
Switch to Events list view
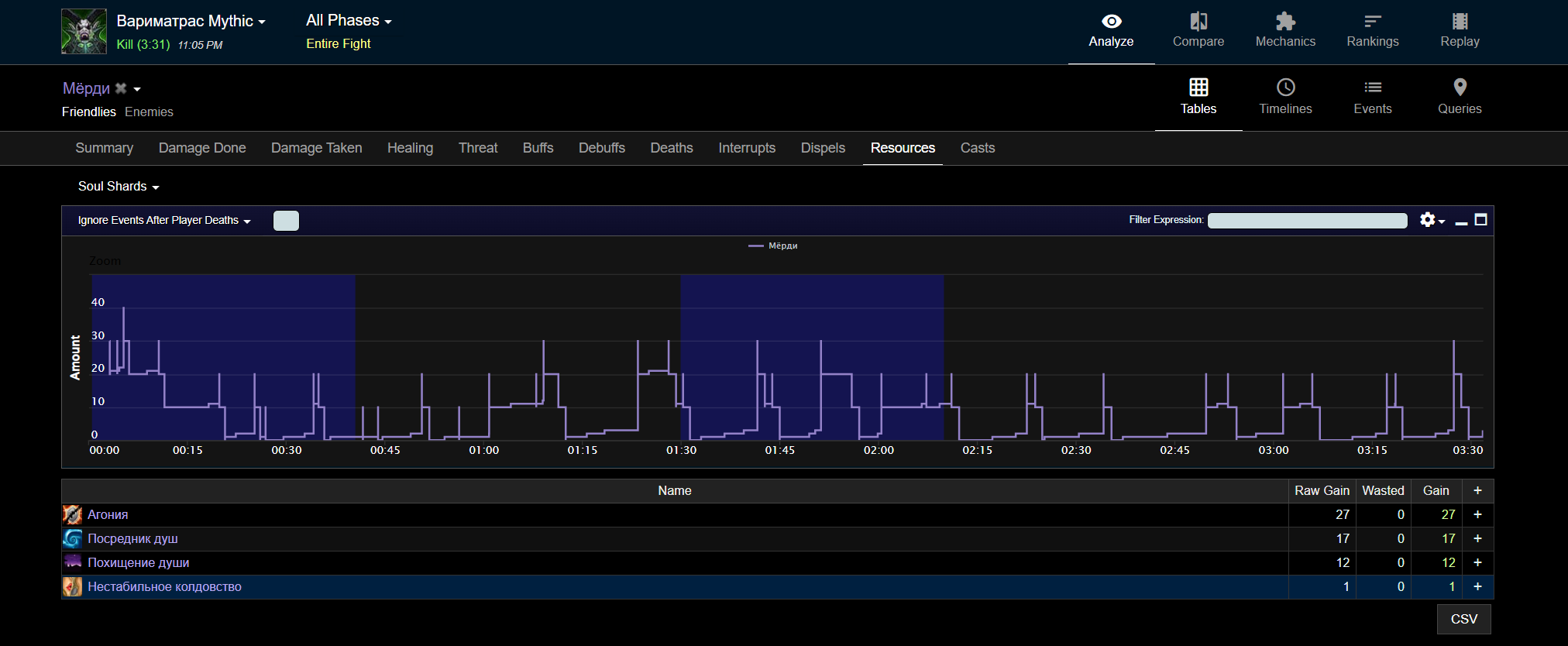click(x=1372, y=98)
